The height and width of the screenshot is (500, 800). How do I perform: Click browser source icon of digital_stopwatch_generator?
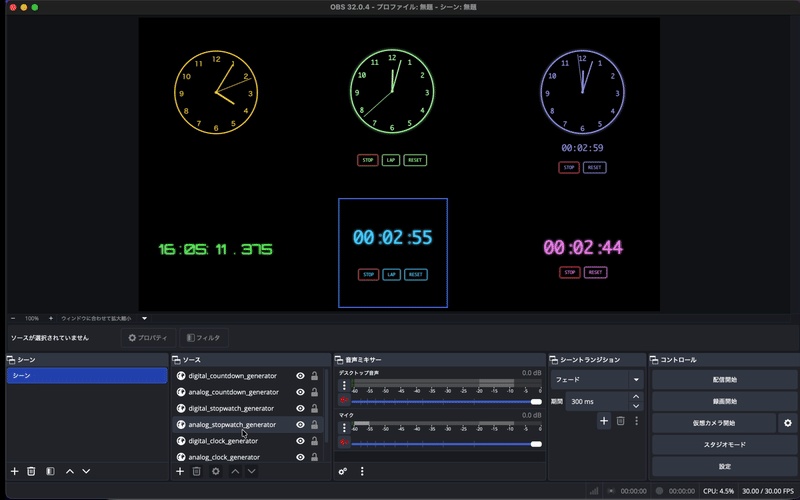point(181,408)
